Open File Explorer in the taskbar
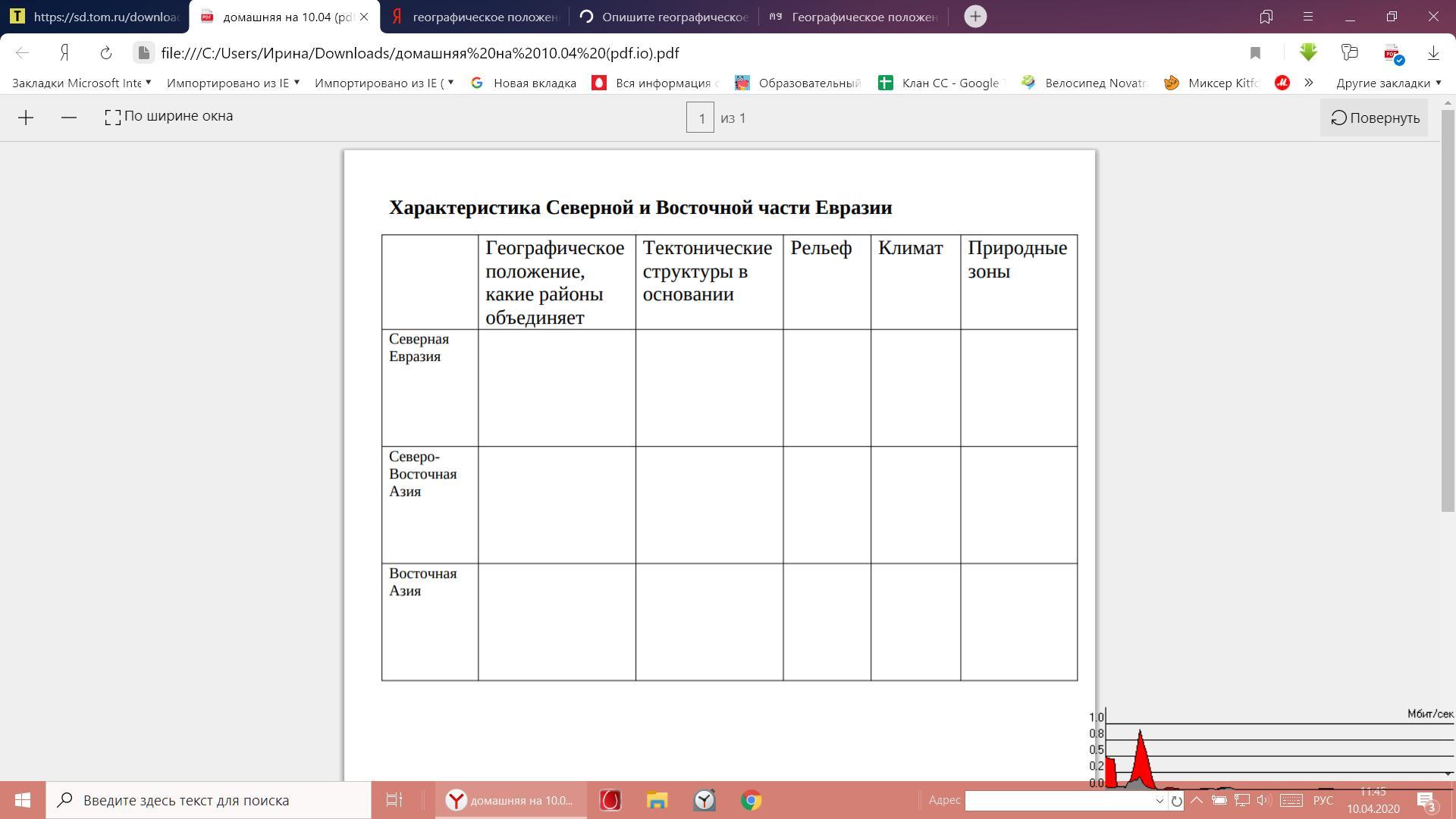Screen dimensions: 1456x819 point(657,800)
